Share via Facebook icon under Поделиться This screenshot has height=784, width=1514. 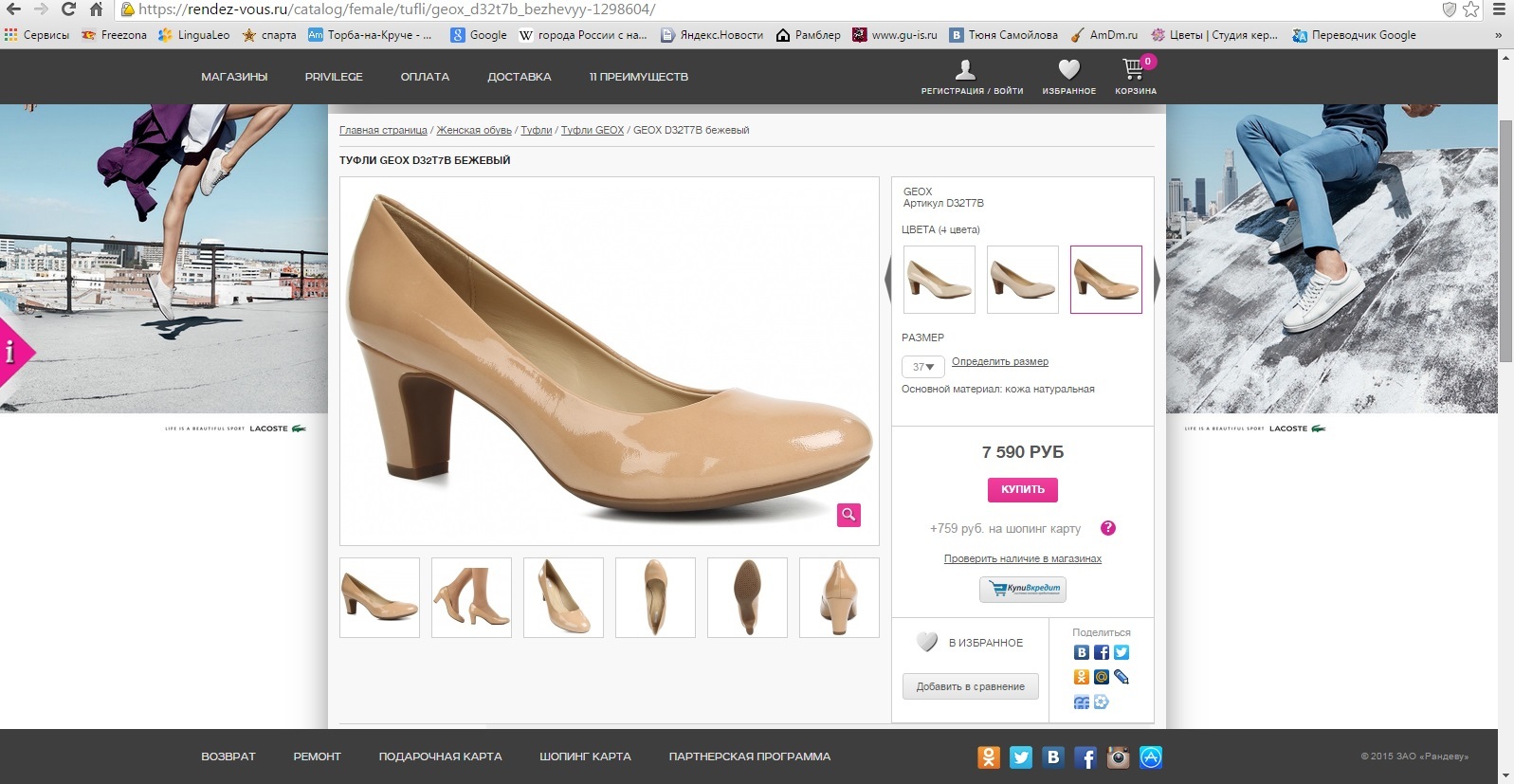(x=1102, y=652)
